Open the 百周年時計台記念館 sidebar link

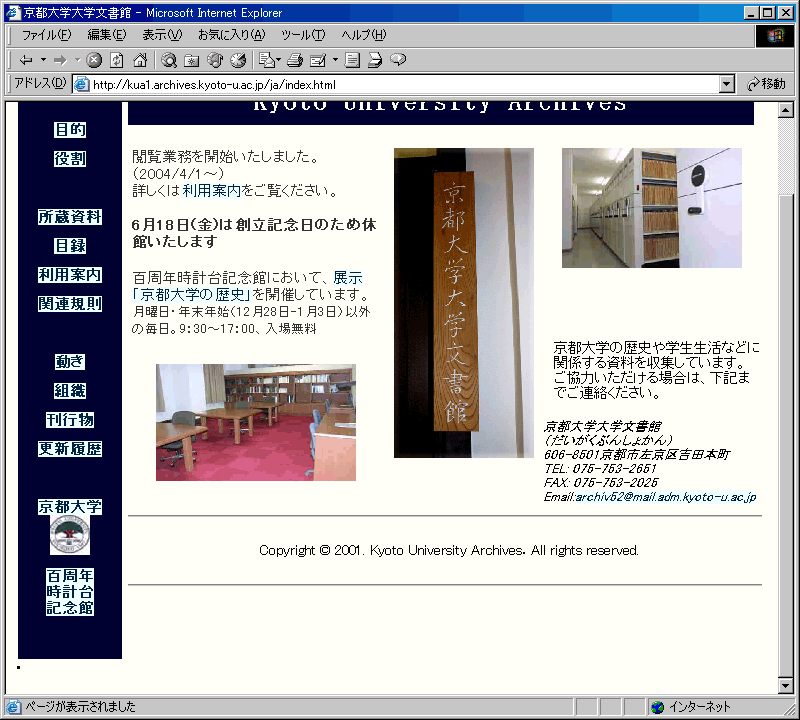pyautogui.click(x=70, y=592)
